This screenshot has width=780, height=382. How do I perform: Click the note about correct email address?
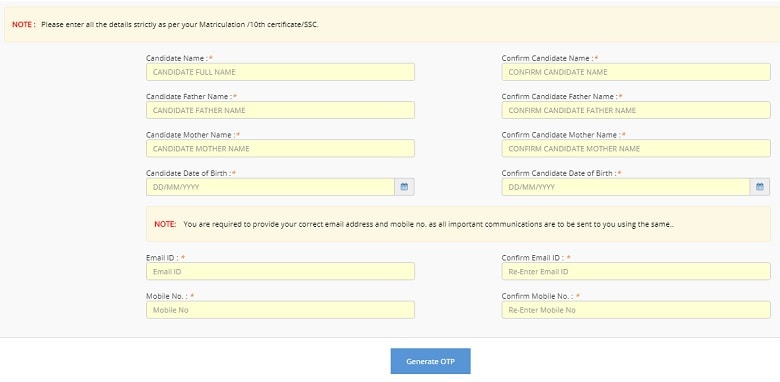(x=429, y=224)
